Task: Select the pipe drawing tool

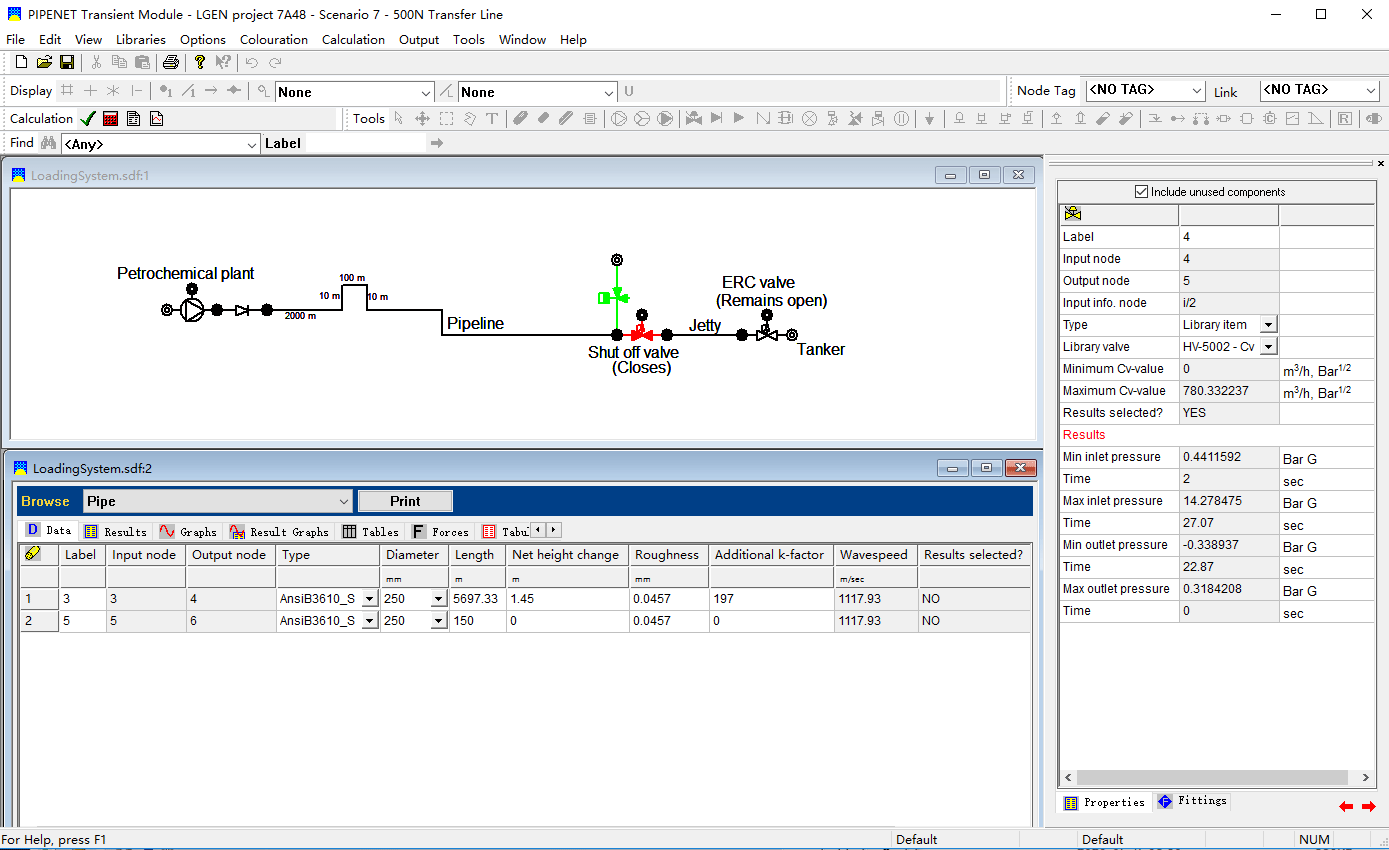Action: 520,118
